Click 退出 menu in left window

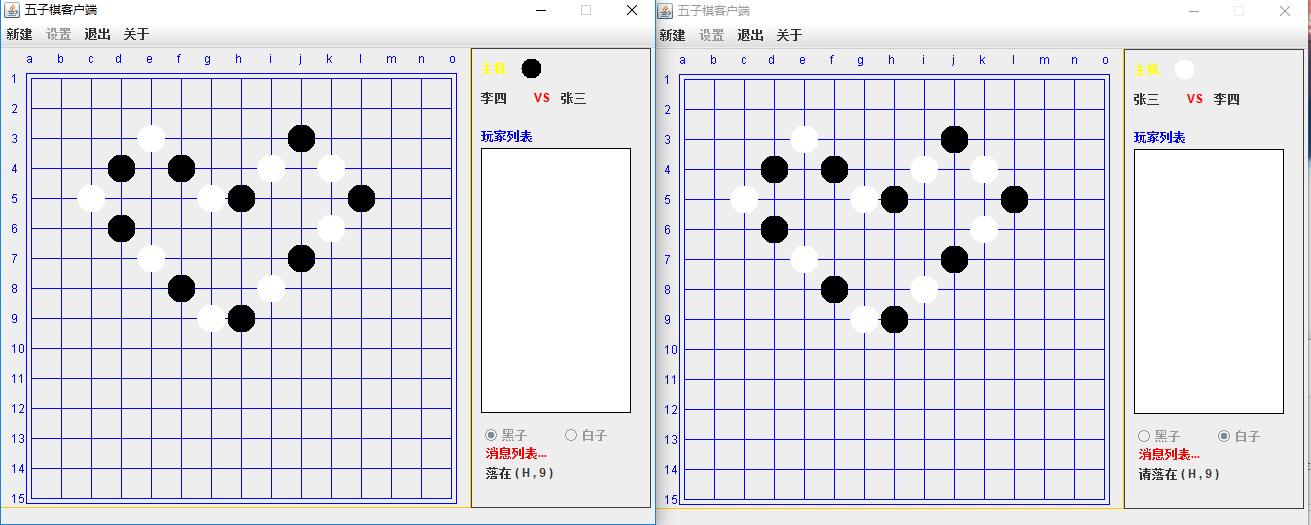click(x=97, y=34)
